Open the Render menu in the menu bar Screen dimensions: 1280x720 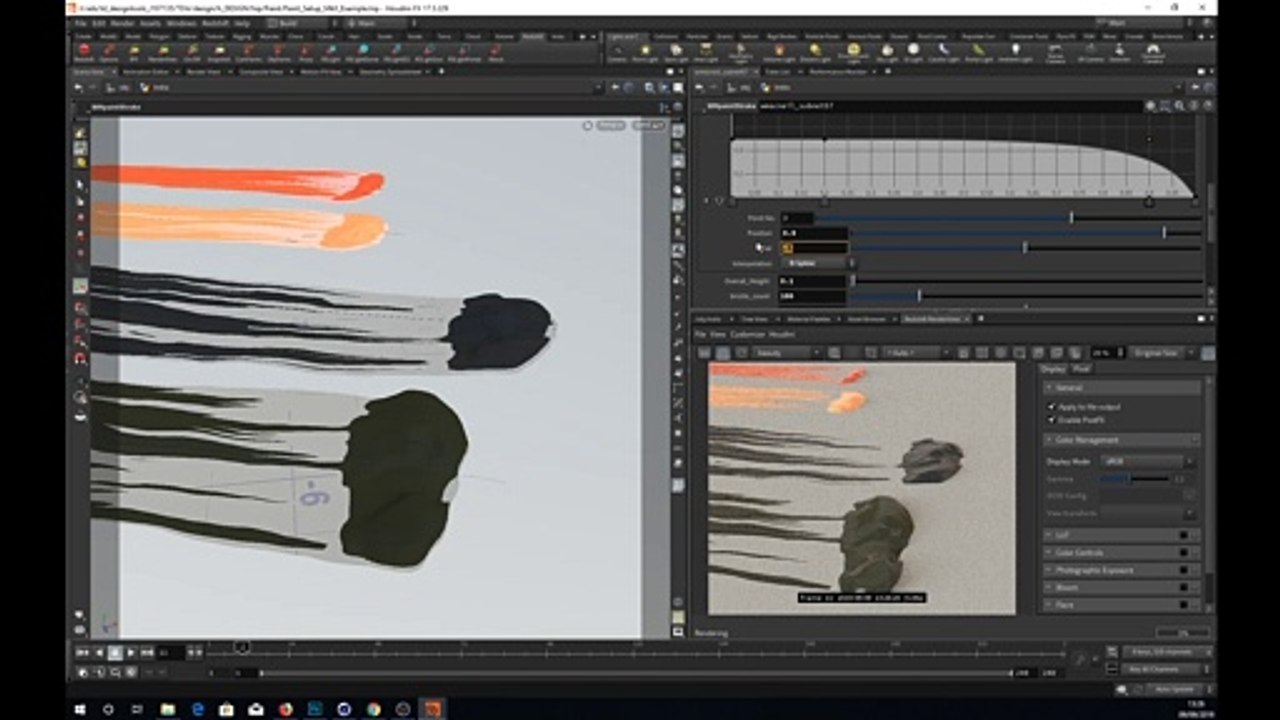click(x=122, y=22)
